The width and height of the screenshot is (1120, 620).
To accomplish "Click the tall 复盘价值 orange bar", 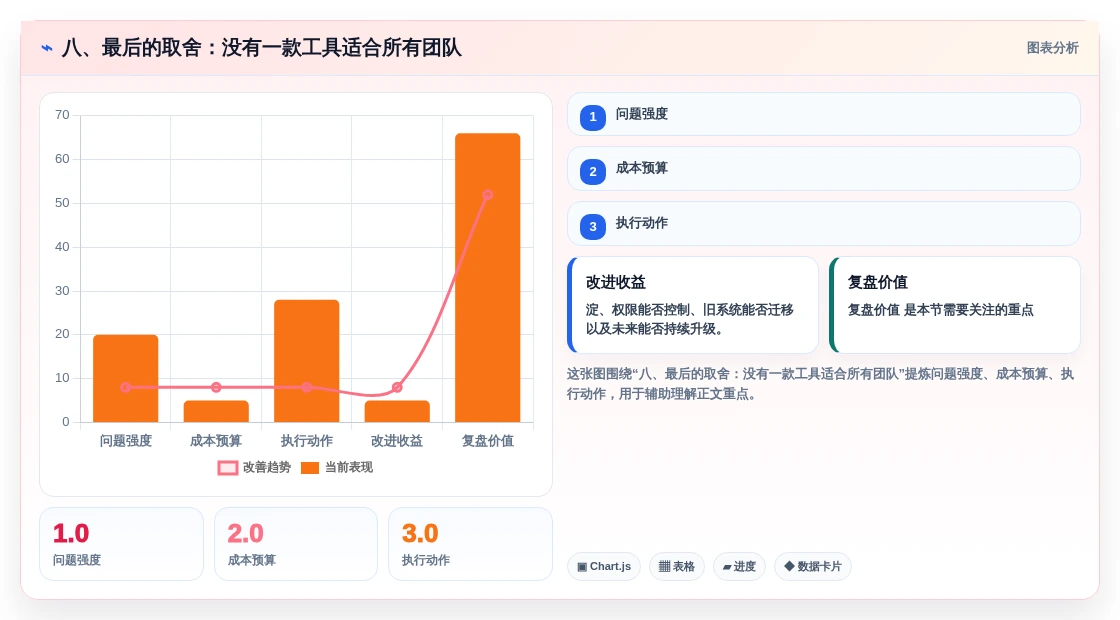I will 488,278.
